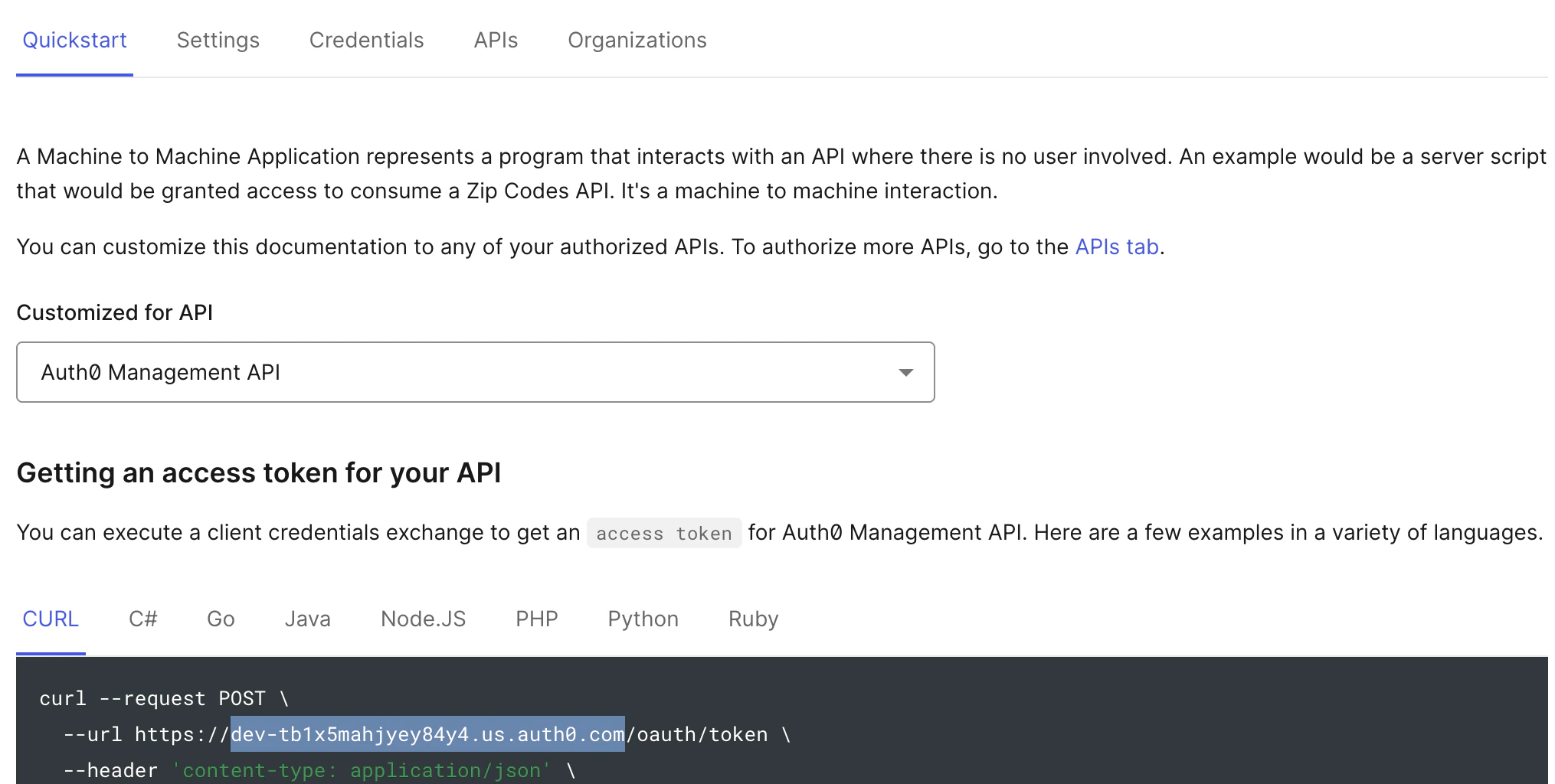Click the highlighted Auth0 domain in URL
The image size is (1555, 784).
pyautogui.click(x=427, y=735)
